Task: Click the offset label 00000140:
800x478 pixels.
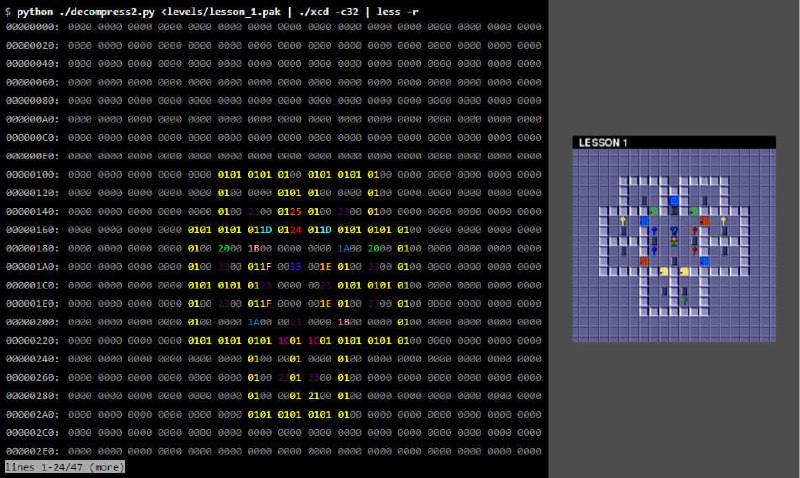Action: pos(33,211)
